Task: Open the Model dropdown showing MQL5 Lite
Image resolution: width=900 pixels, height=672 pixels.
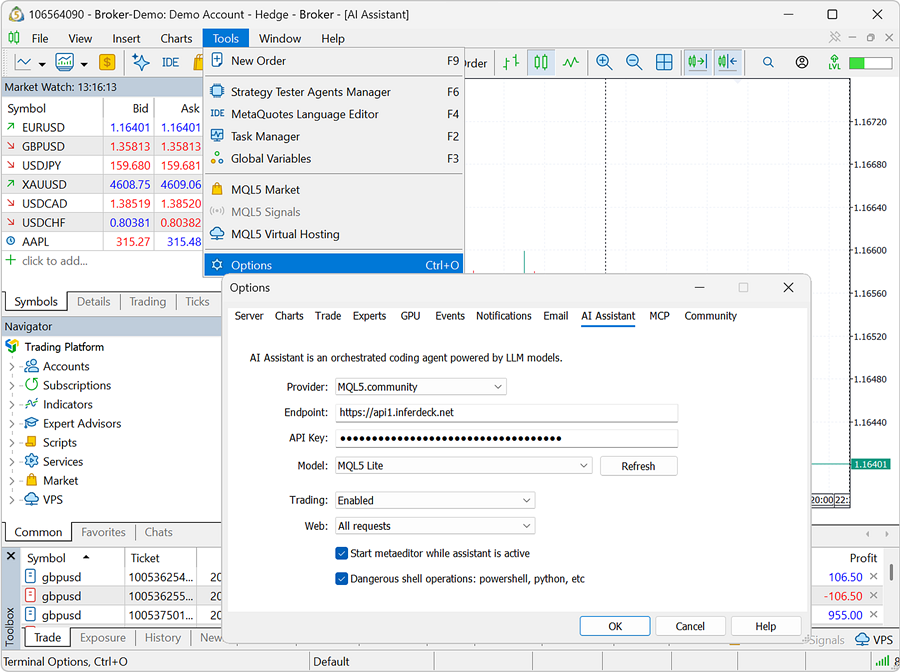Action: pyautogui.click(x=464, y=465)
